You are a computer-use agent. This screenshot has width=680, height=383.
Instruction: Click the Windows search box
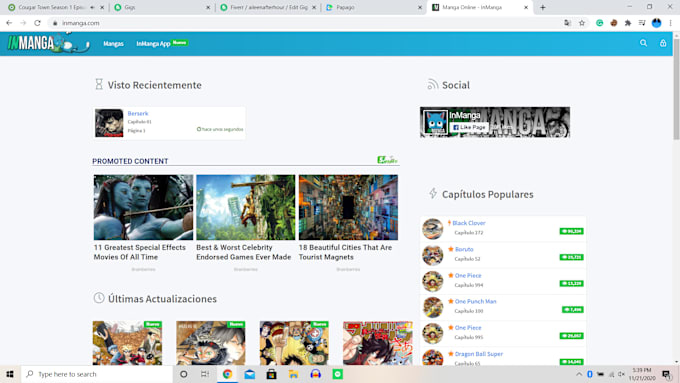pyautogui.click(x=97, y=374)
